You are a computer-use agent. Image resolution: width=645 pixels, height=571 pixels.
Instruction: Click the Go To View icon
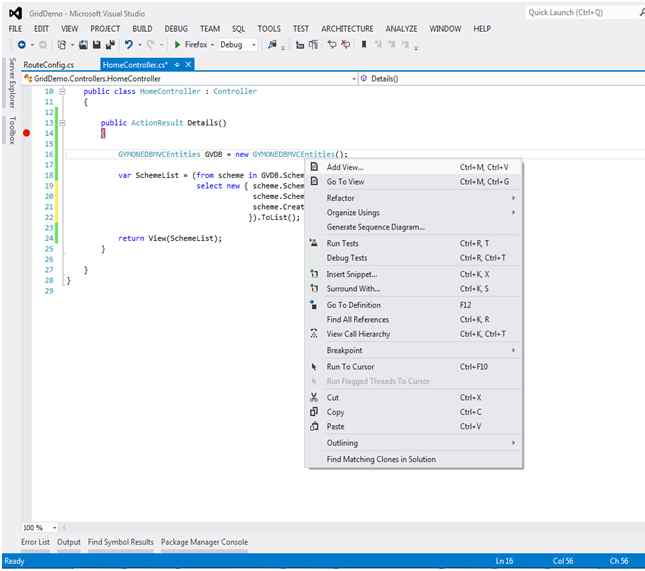(x=314, y=182)
